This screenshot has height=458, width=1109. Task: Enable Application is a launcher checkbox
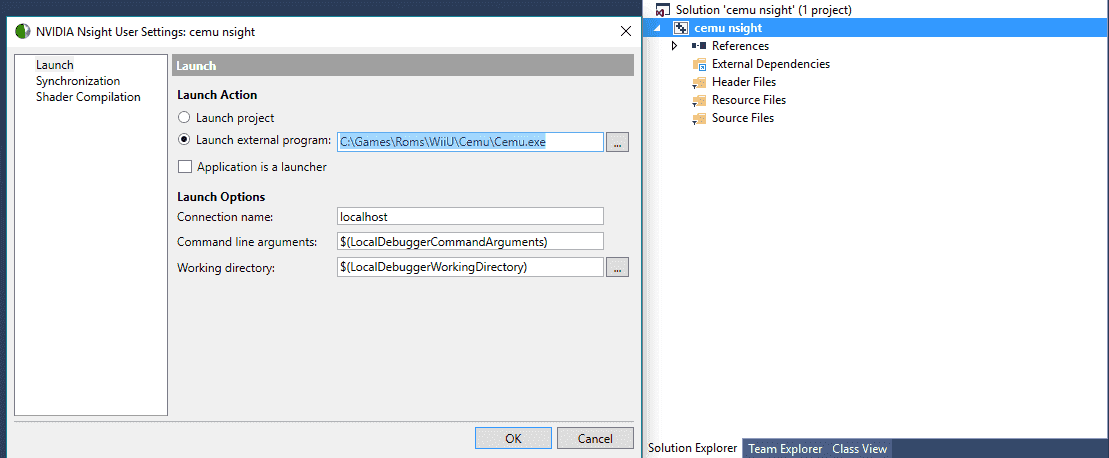(185, 167)
